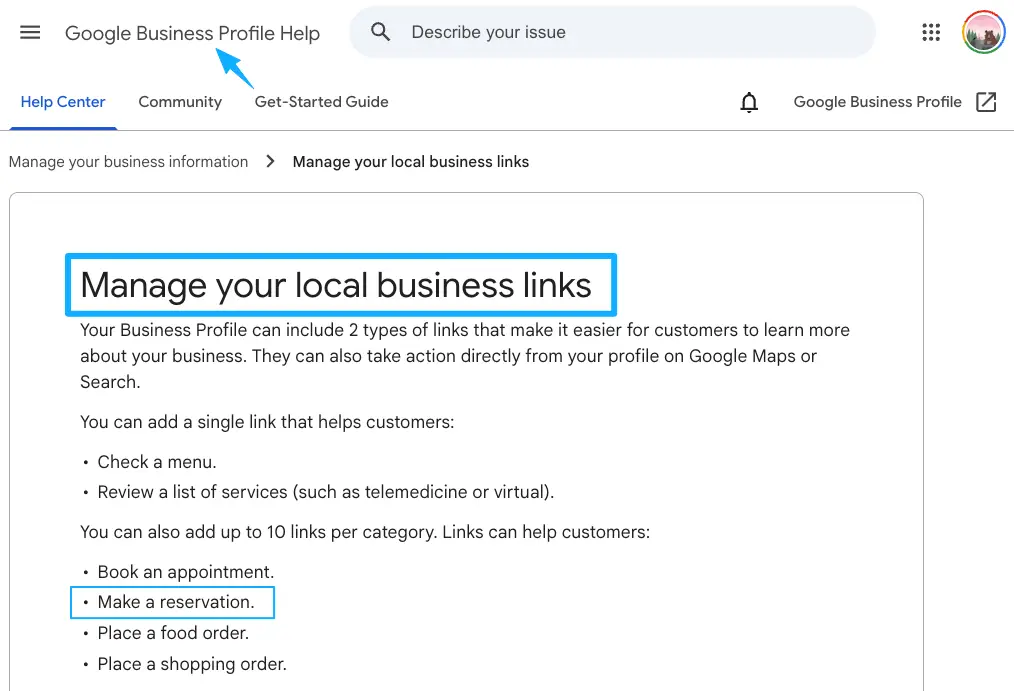Screen dimensions: 1014x691
Task: Click the You can add a single link sentence
Action: point(267,422)
